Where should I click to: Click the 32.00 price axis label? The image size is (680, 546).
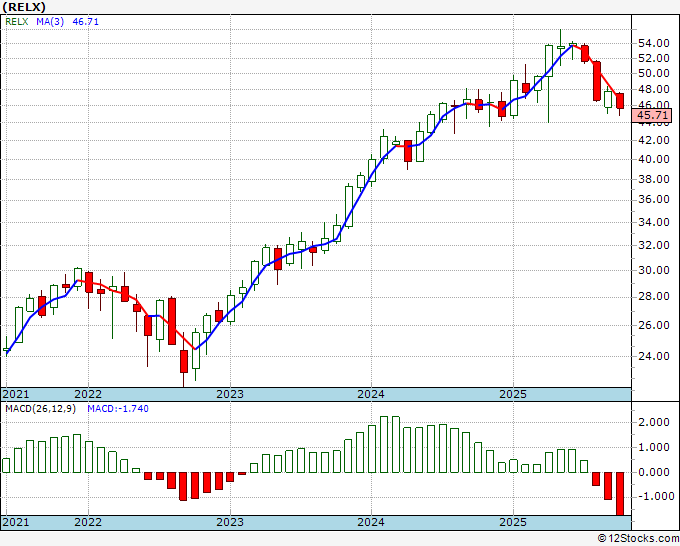[654, 245]
